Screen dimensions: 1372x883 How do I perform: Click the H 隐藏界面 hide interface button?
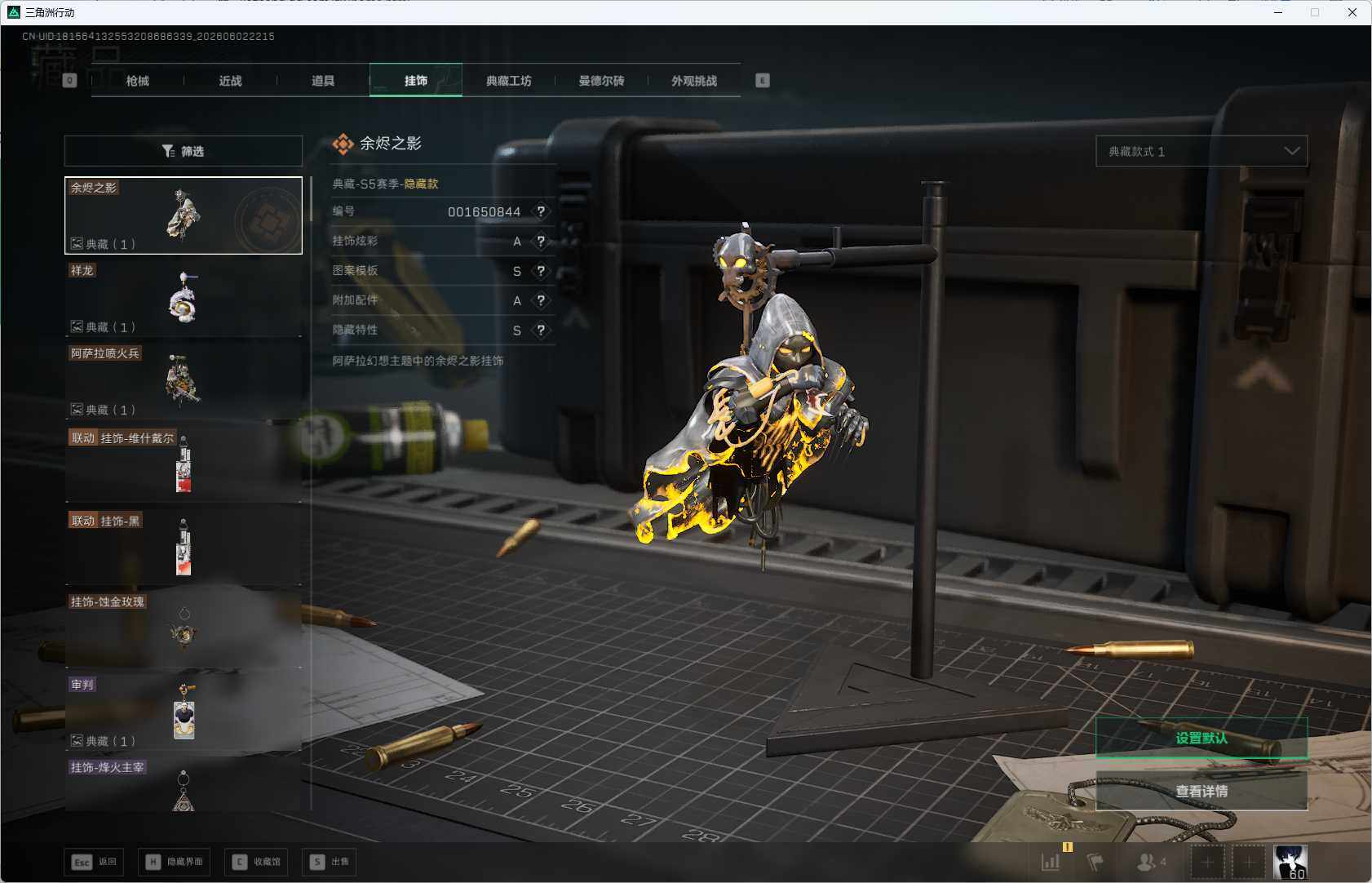[175, 862]
